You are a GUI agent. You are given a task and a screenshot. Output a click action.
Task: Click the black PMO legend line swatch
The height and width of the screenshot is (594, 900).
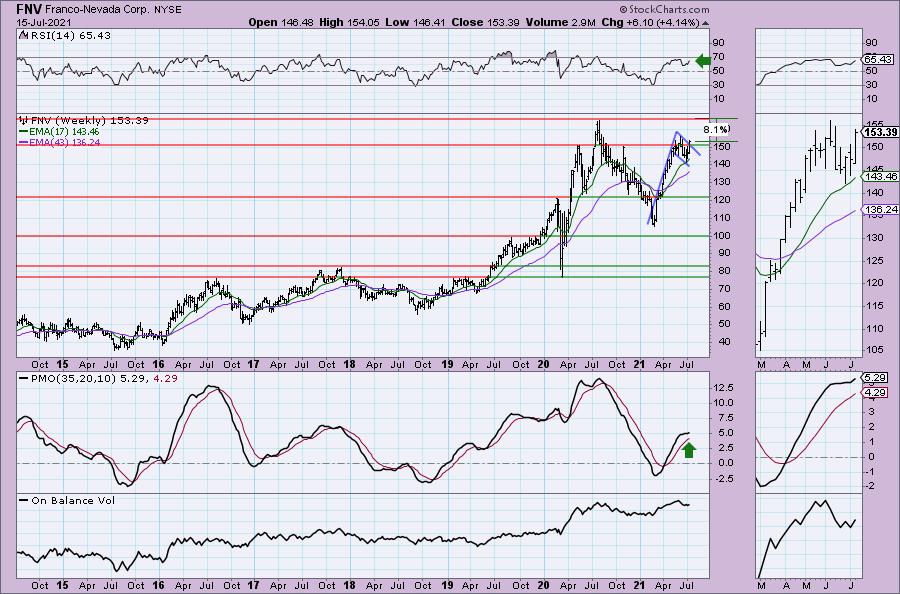(24, 379)
